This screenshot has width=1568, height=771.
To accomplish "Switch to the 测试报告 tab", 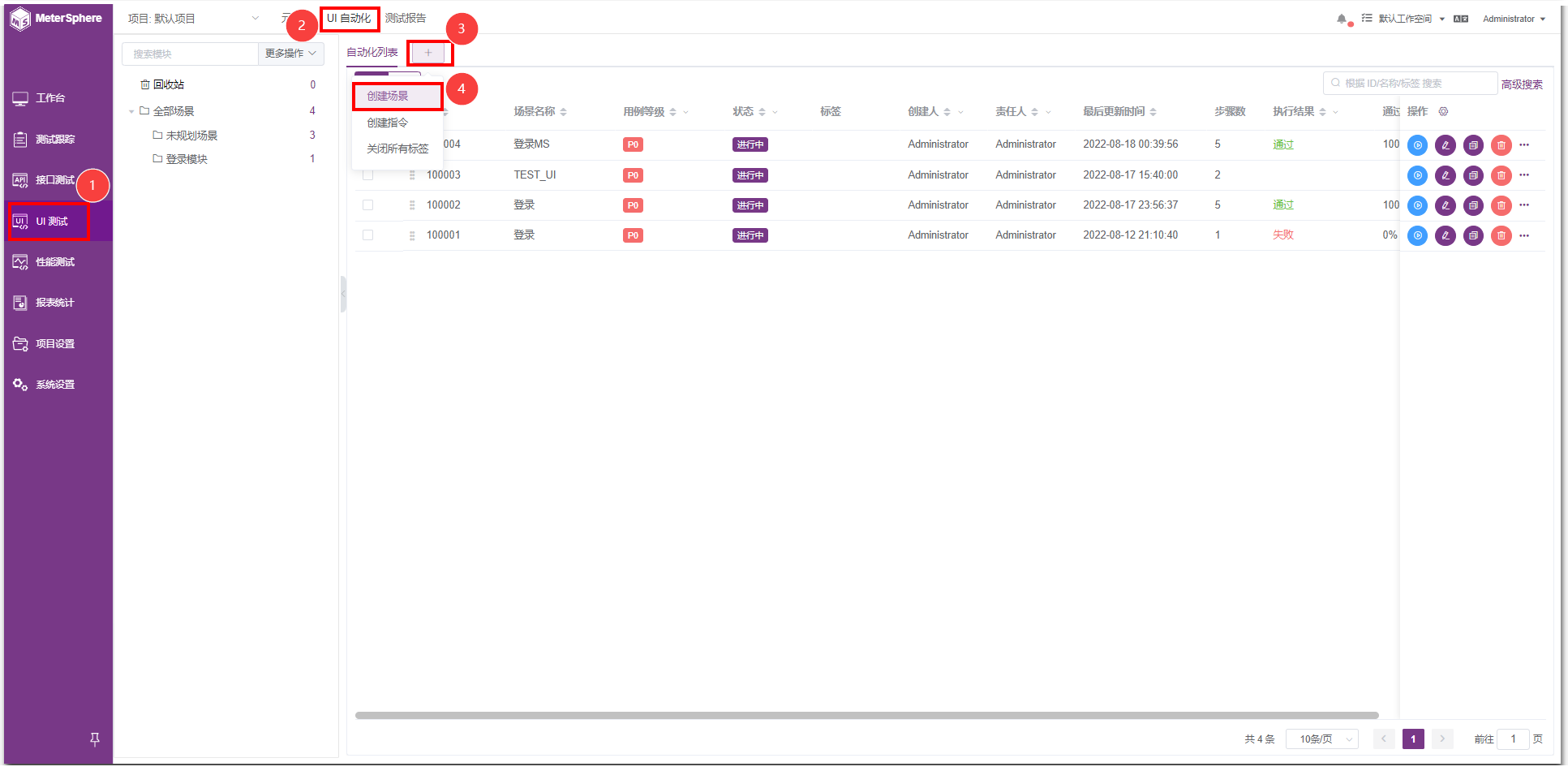I will pyautogui.click(x=406, y=18).
